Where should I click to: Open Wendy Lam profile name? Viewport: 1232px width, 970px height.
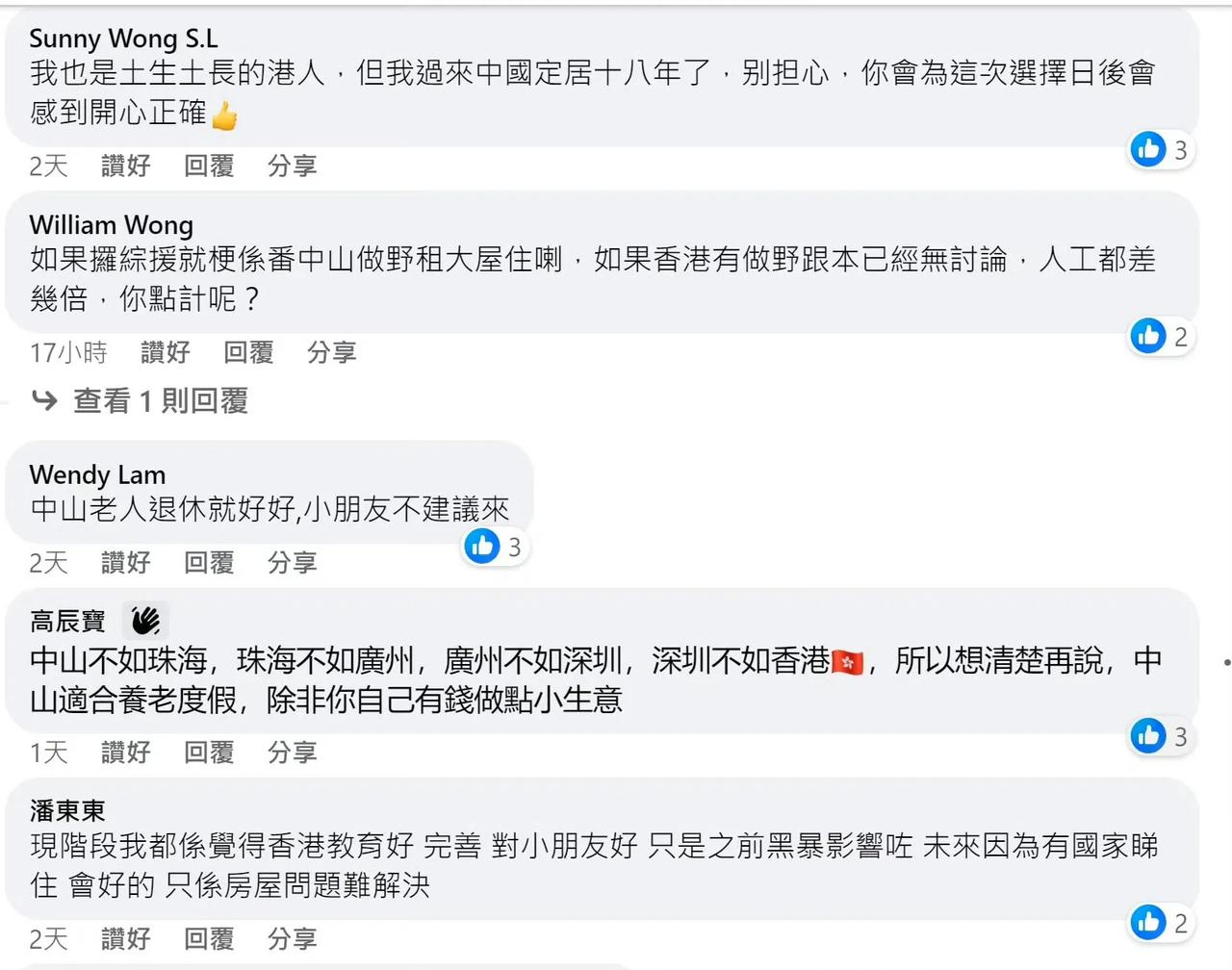click(97, 474)
